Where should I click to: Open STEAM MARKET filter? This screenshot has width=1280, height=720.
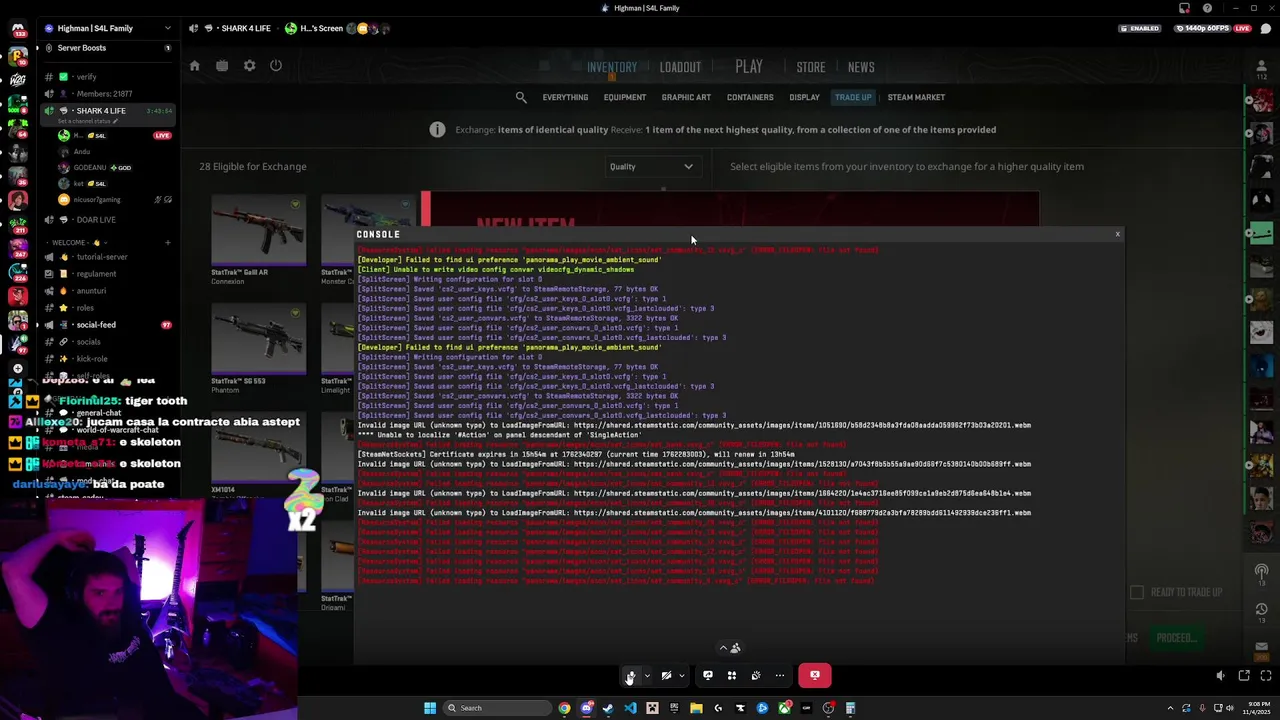[x=916, y=97]
